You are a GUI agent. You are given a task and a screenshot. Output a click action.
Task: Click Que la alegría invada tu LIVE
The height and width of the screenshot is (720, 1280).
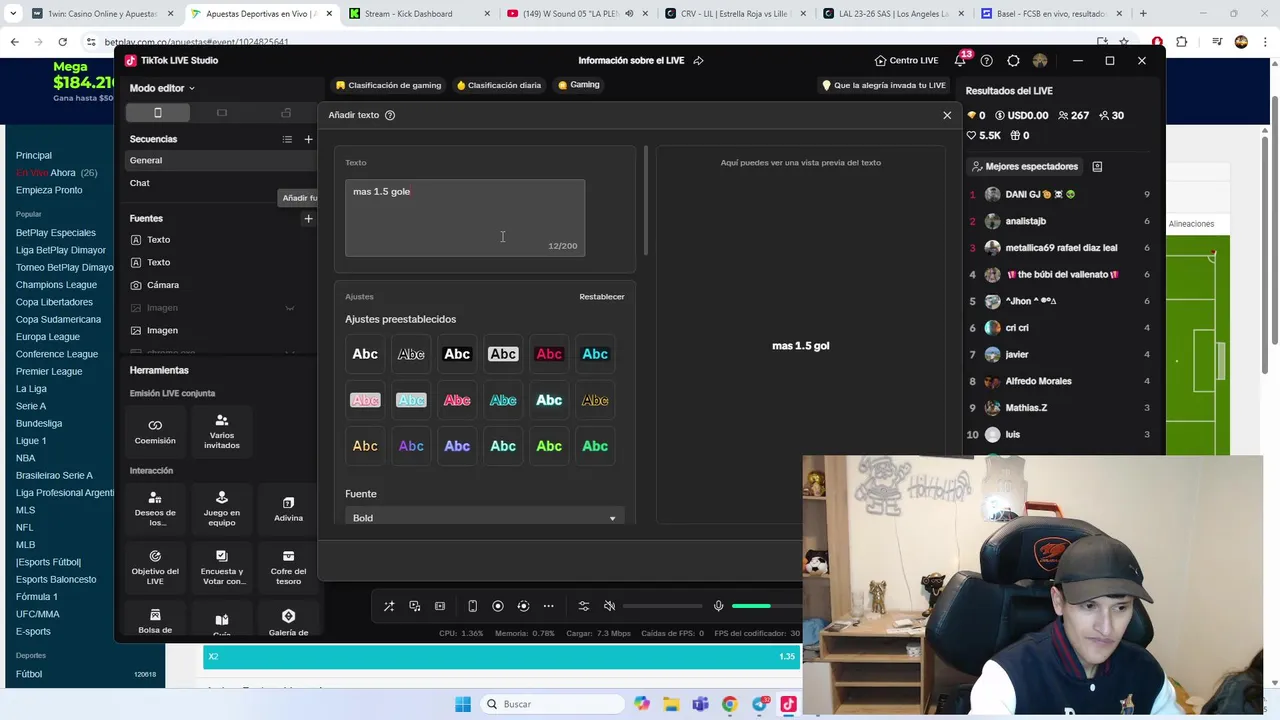pyautogui.click(x=883, y=85)
